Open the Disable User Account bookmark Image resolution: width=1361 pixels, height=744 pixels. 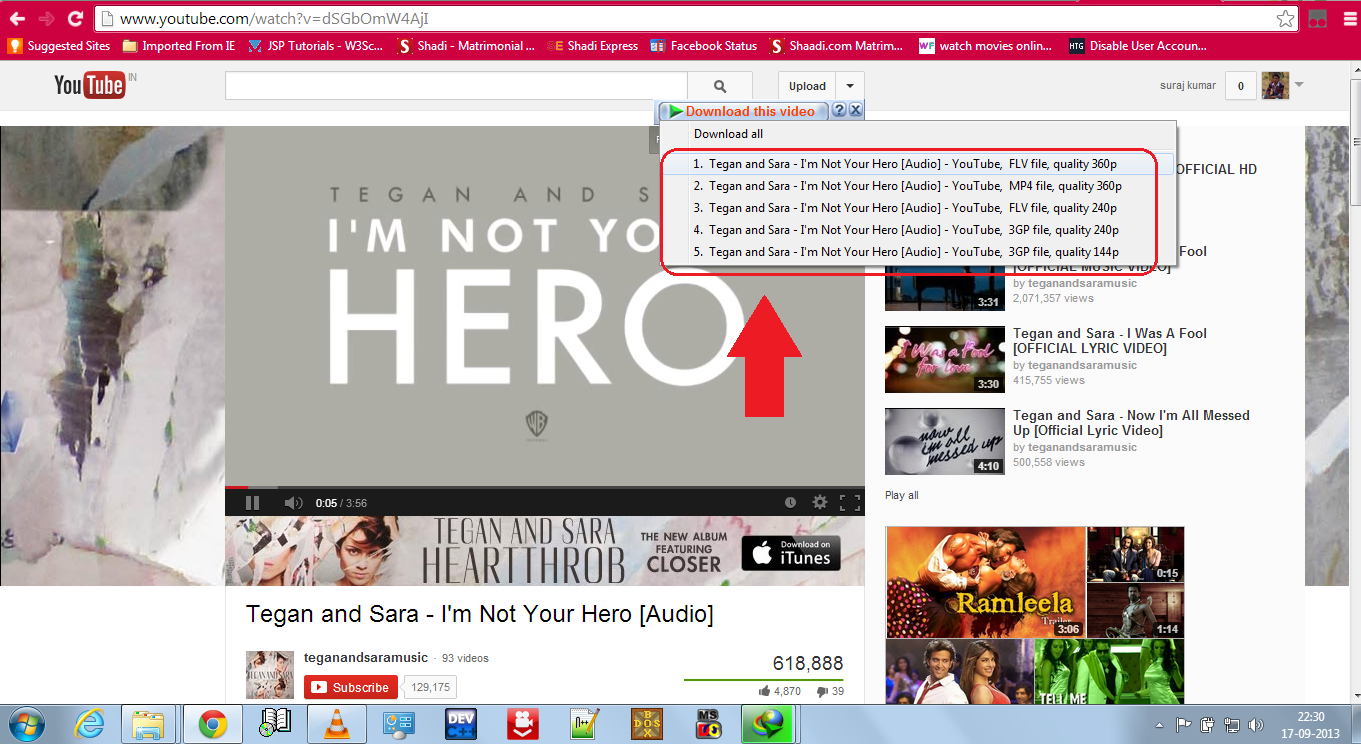pyautogui.click(x=1138, y=45)
